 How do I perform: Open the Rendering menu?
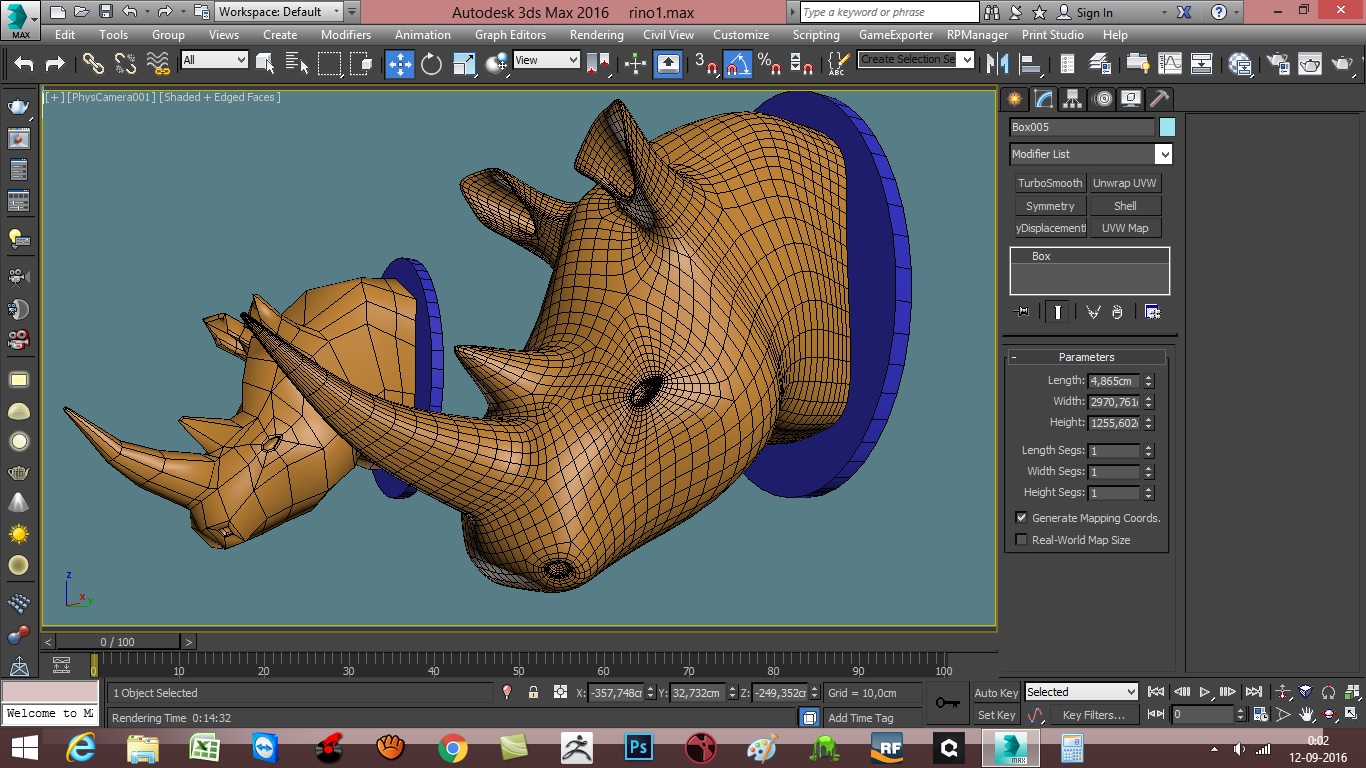tap(596, 34)
